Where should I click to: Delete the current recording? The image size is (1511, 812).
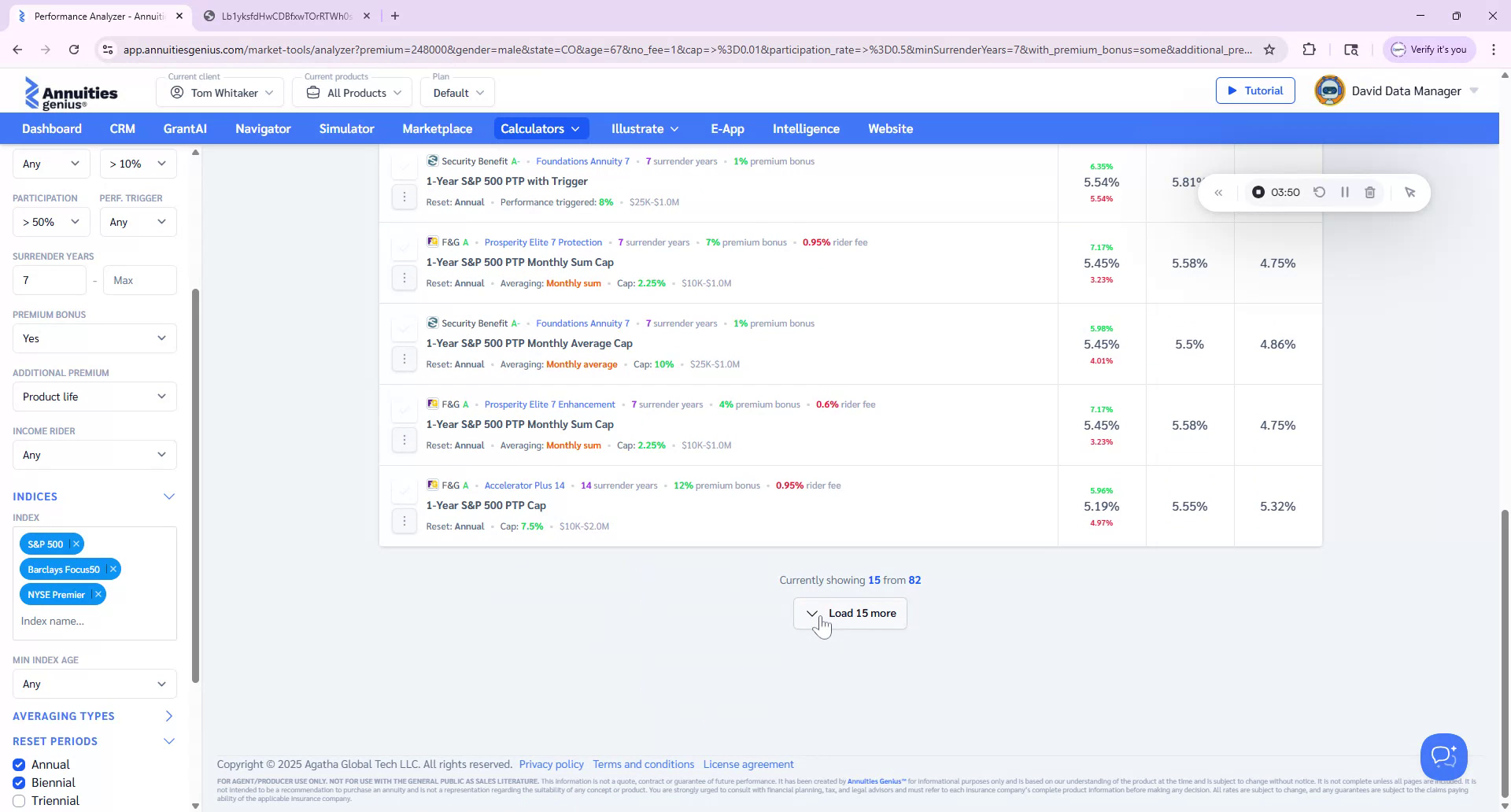pos(1371,192)
